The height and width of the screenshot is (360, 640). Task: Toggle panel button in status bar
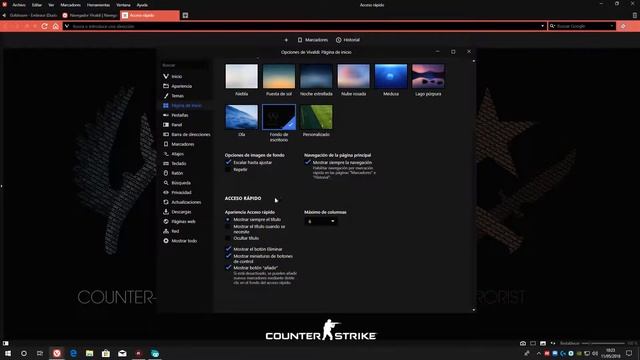[x=5, y=343]
